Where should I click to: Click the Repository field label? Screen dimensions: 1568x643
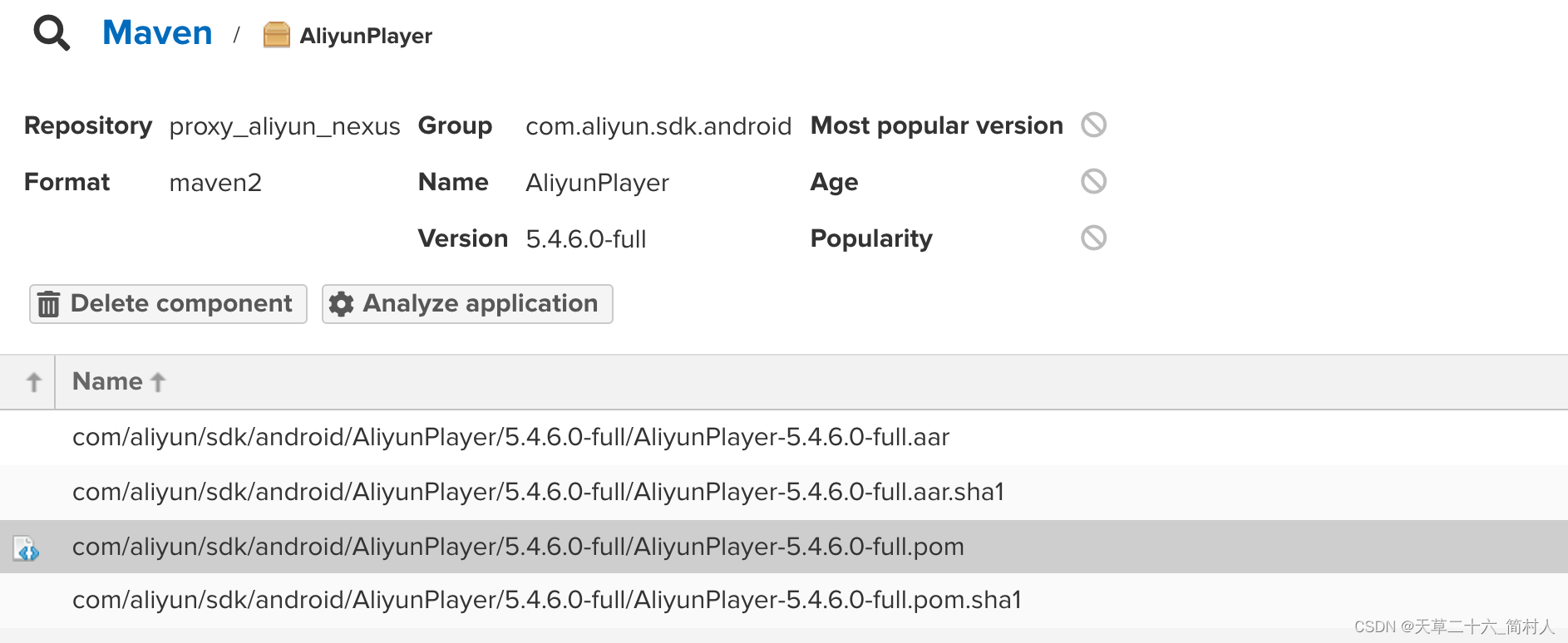point(88,125)
